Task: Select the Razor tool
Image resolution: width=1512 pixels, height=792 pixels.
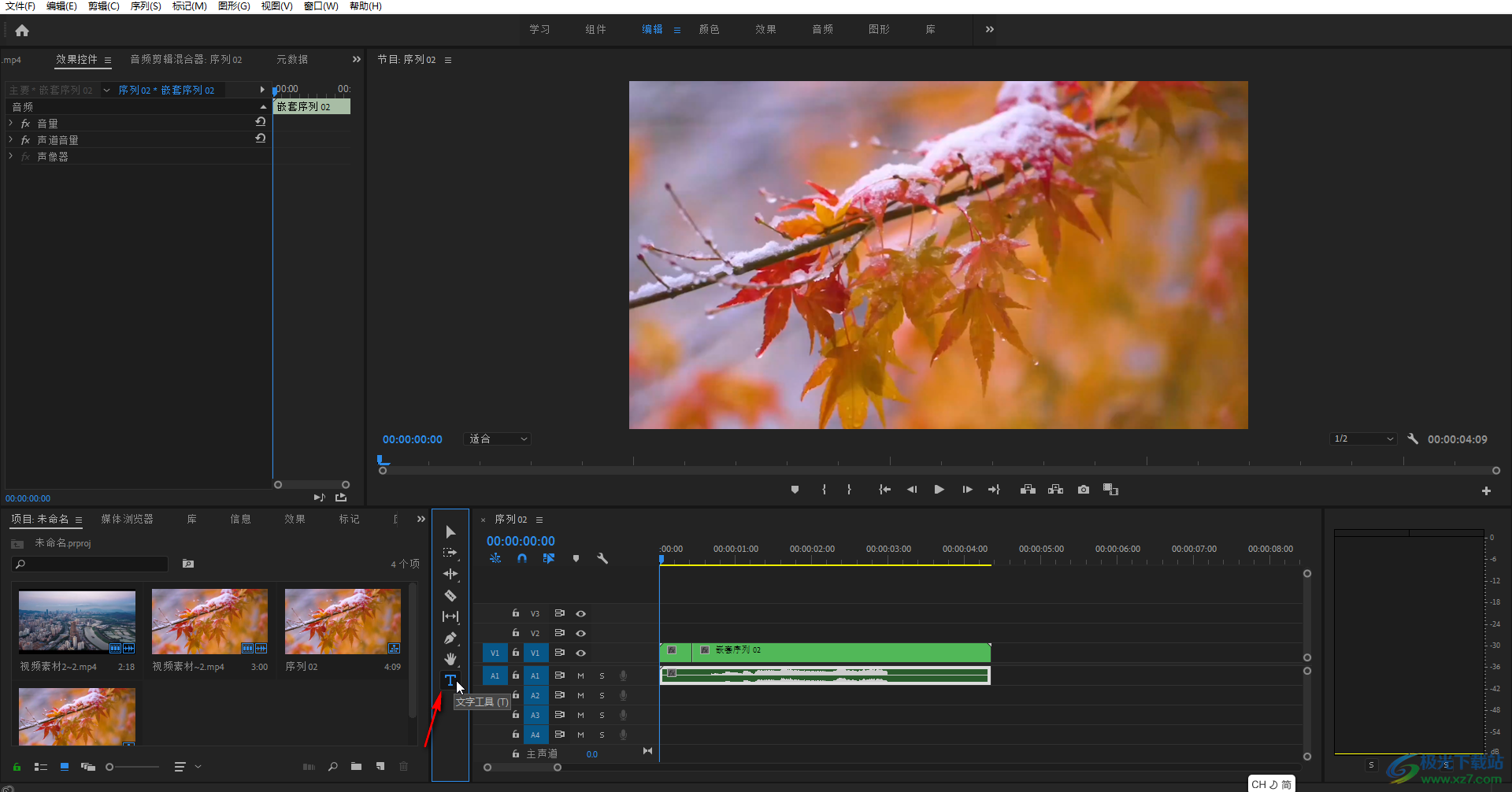Action: [x=450, y=595]
